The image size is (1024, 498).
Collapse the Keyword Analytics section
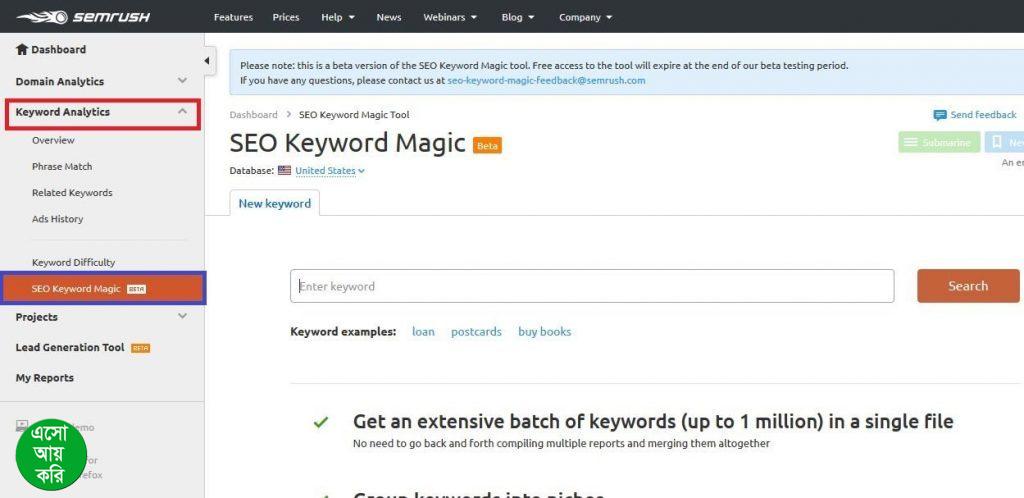coord(181,112)
